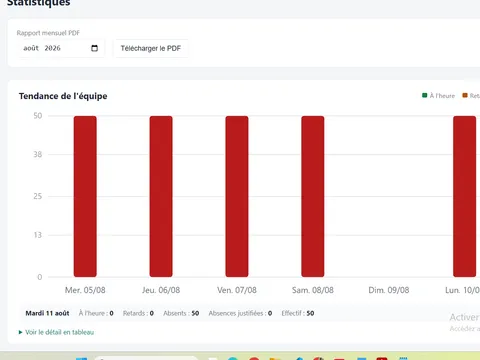Click the 'Effectif : 50' summary value
The width and height of the screenshot is (480, 360).
click(x=298, y=313)
